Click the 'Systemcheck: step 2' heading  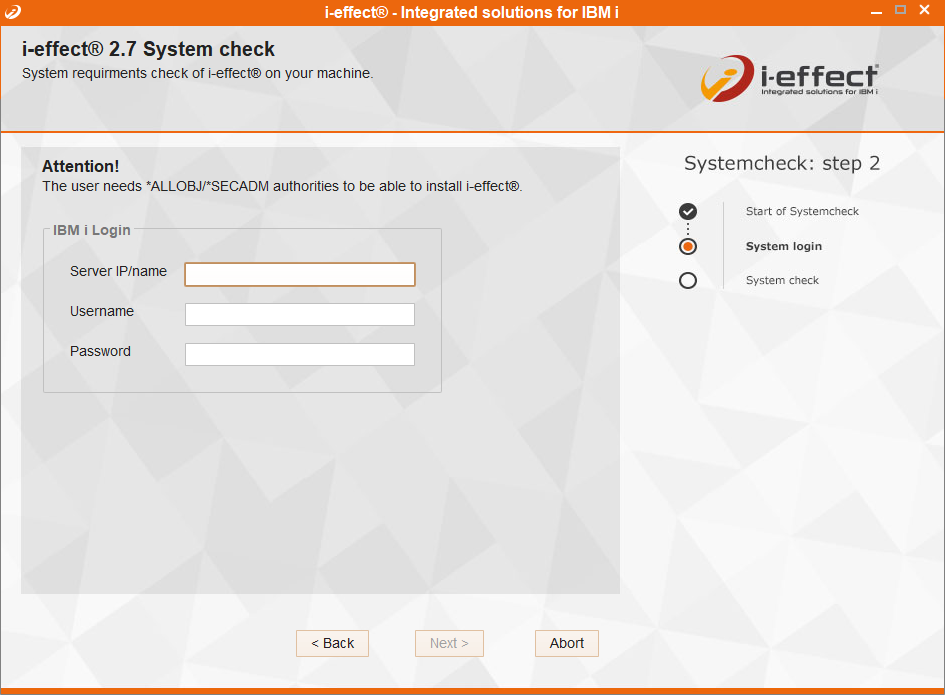(782, 163)
